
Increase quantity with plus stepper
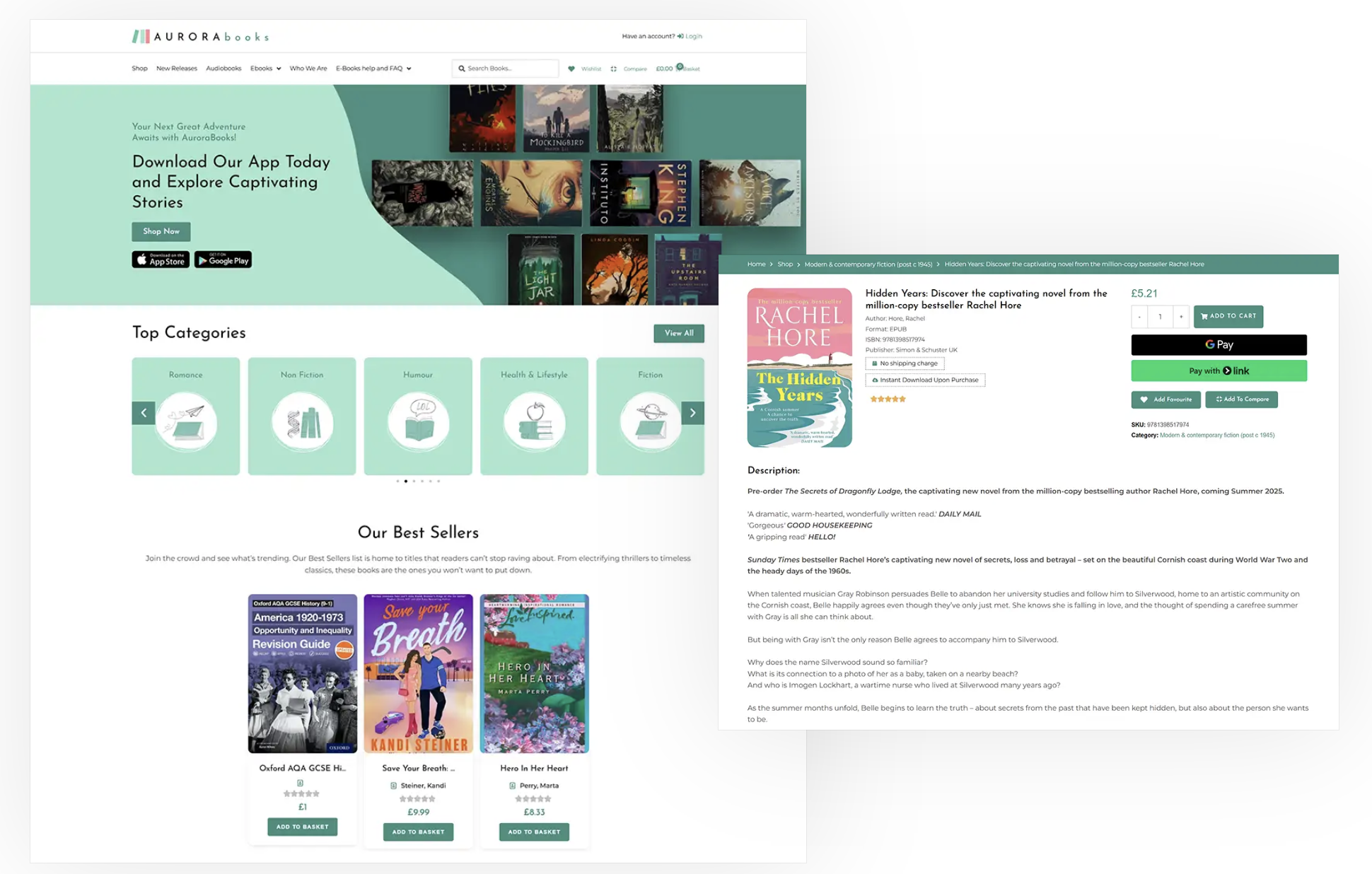(1180, 317)
